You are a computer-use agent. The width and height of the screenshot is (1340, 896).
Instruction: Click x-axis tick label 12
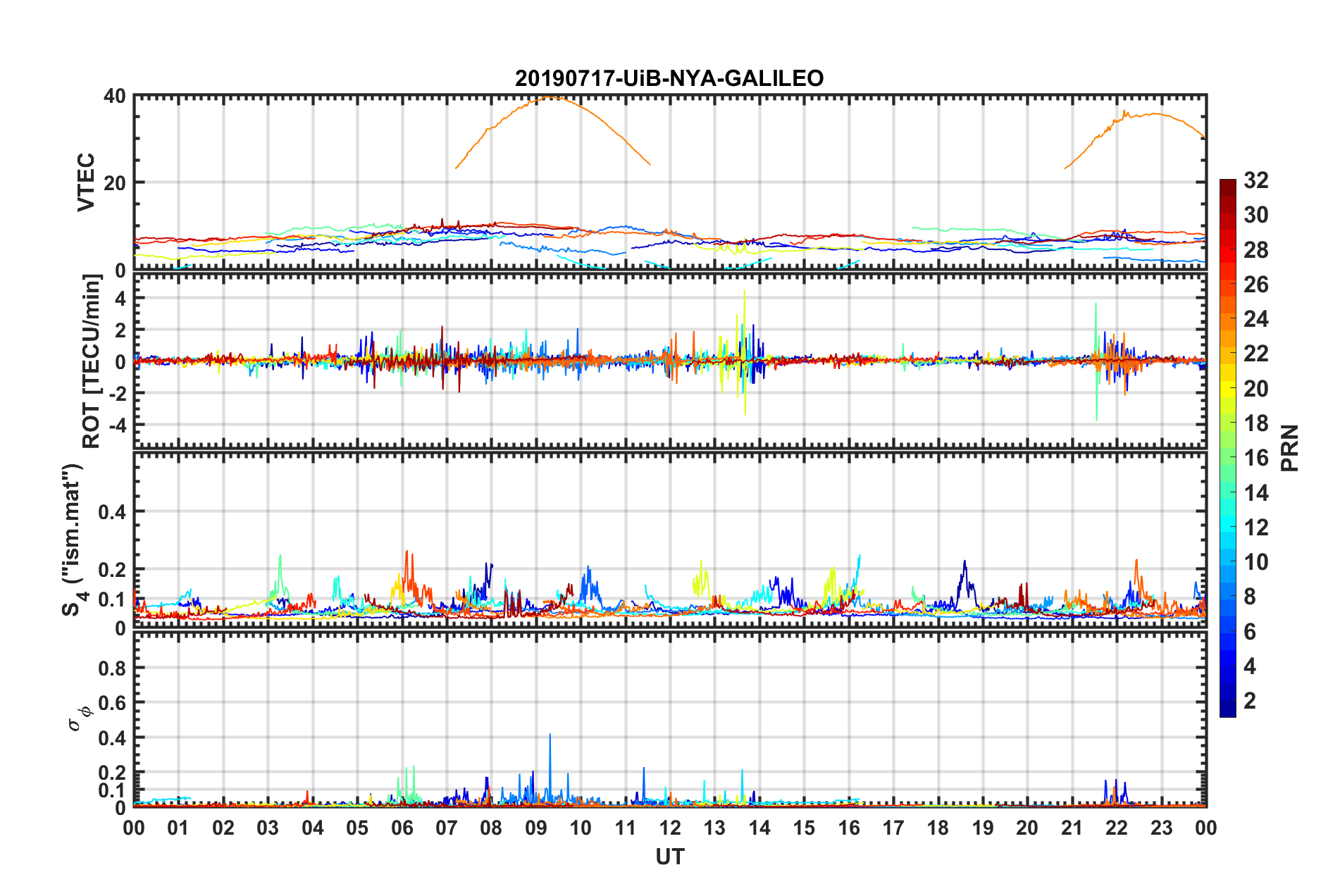[x=670, y=828]
